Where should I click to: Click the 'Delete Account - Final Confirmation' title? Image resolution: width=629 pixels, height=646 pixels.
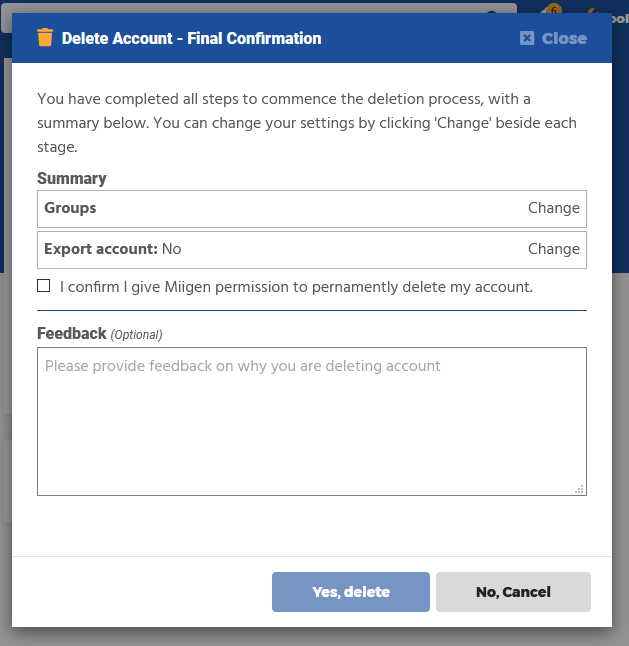(191, 38)
